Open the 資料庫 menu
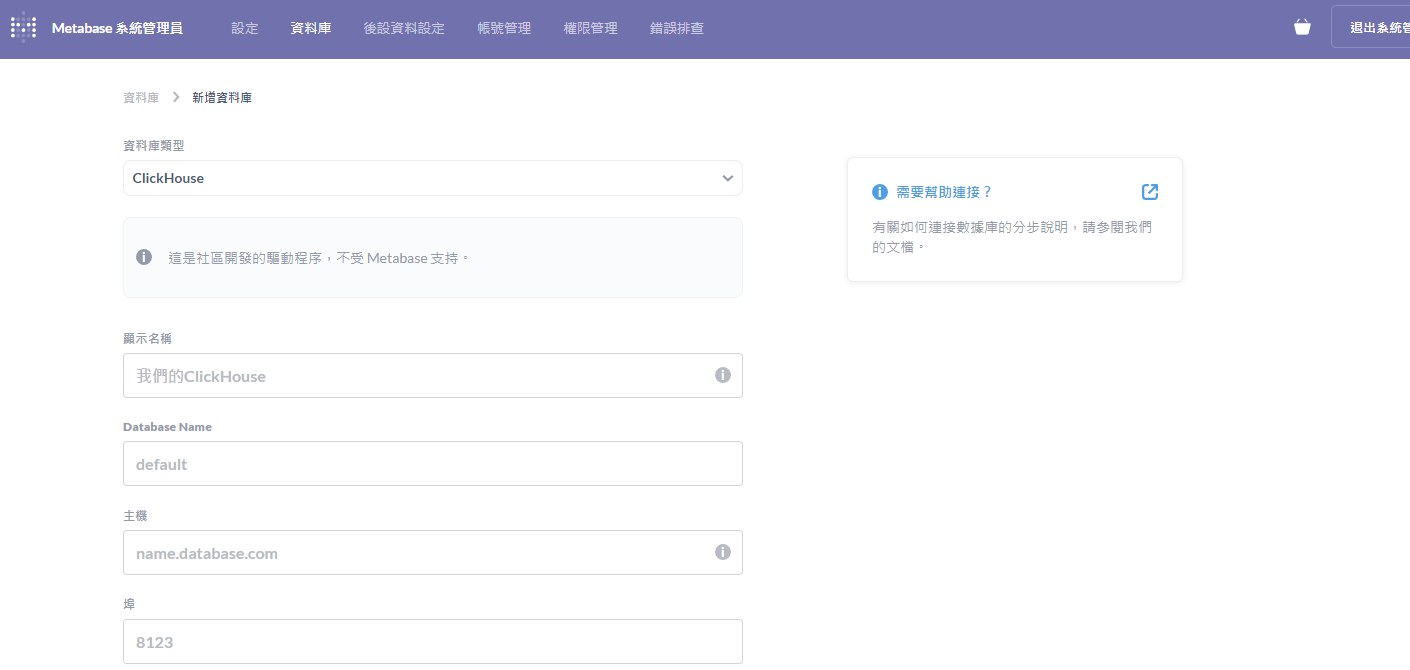 click(311, 28)
